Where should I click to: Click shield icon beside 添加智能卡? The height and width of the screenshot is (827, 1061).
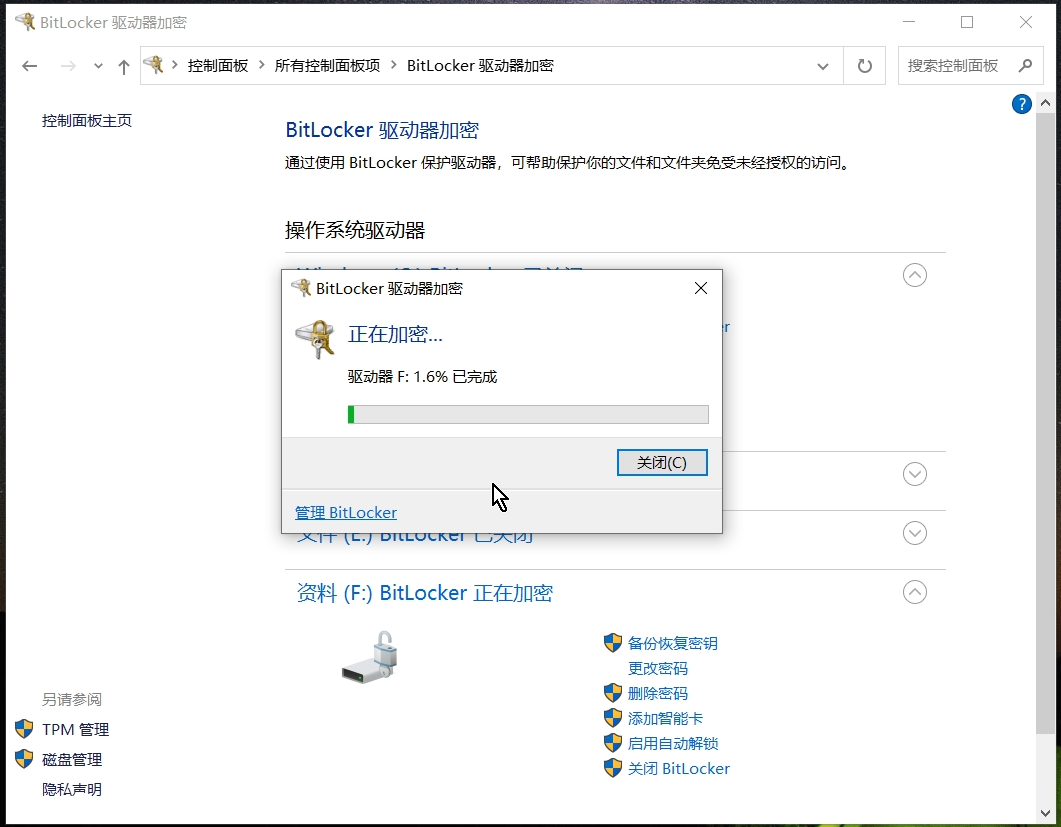612,718
